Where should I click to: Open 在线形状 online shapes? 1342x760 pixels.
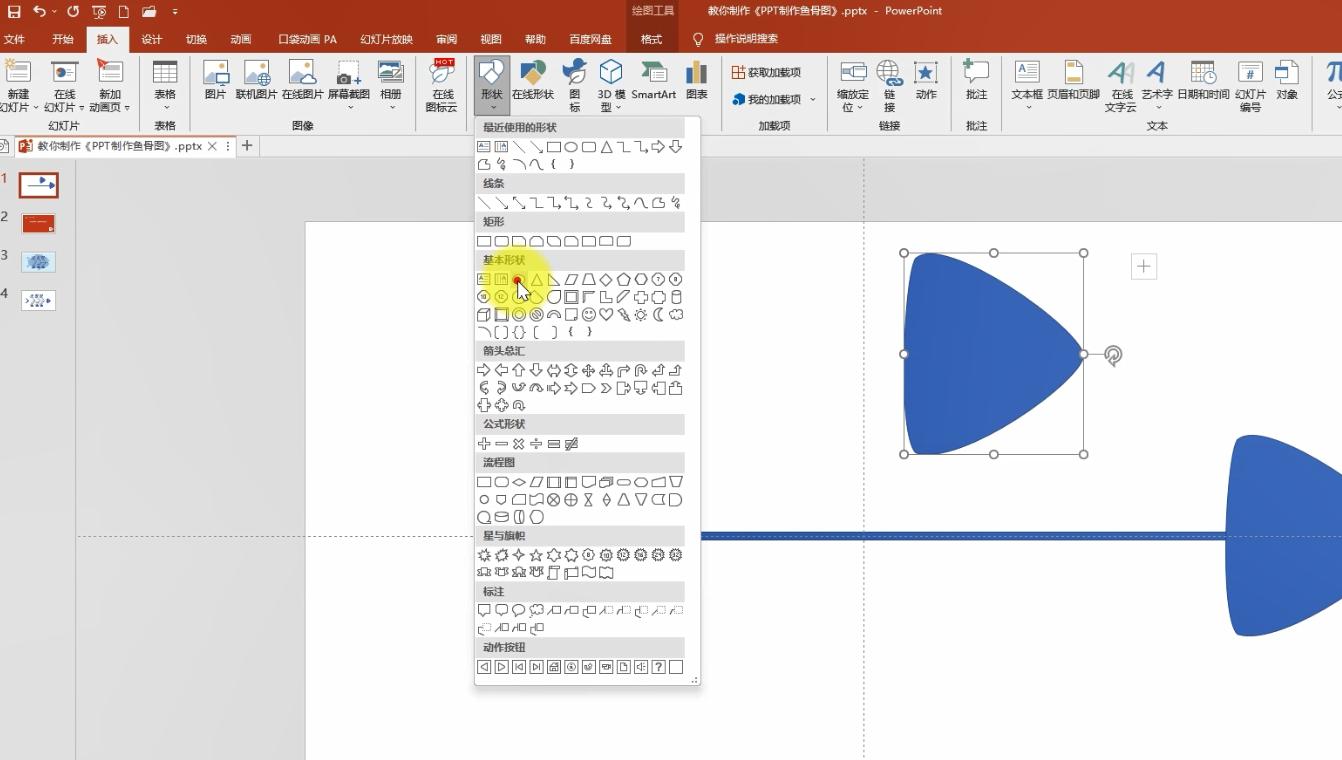pyautogui.click(x=532, y=81)
